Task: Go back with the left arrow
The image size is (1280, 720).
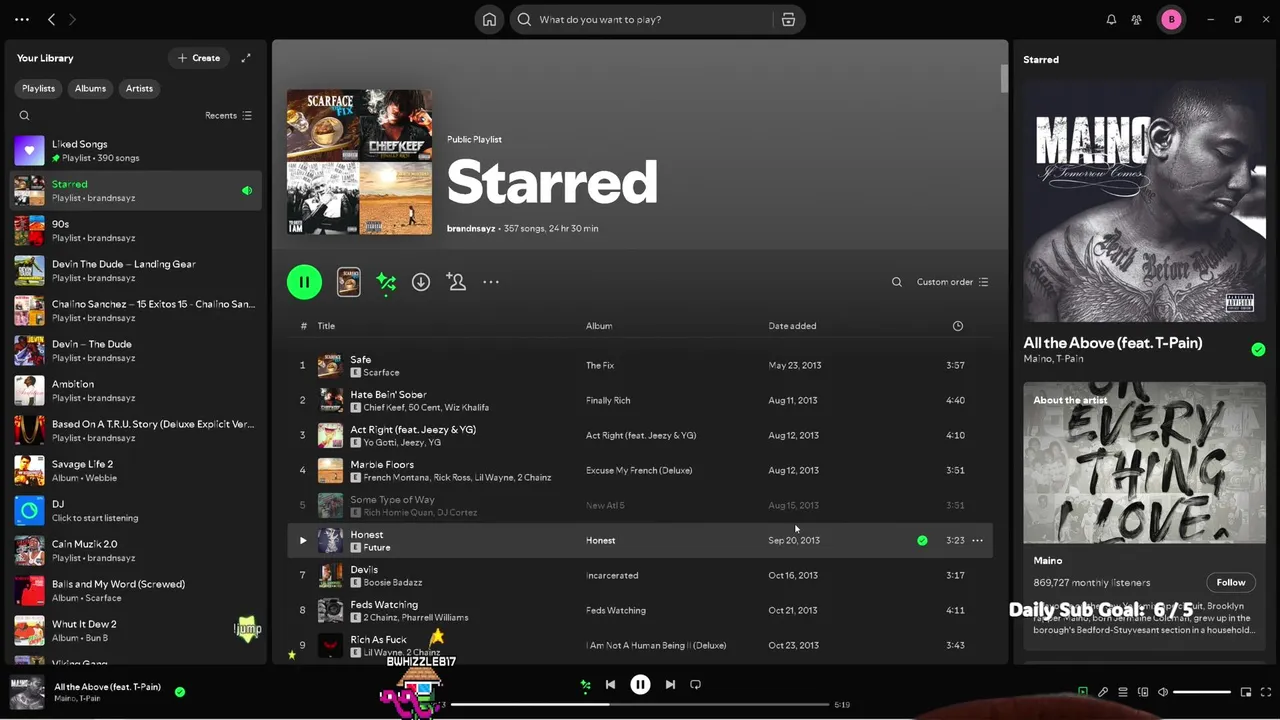Action: [51, 19]
